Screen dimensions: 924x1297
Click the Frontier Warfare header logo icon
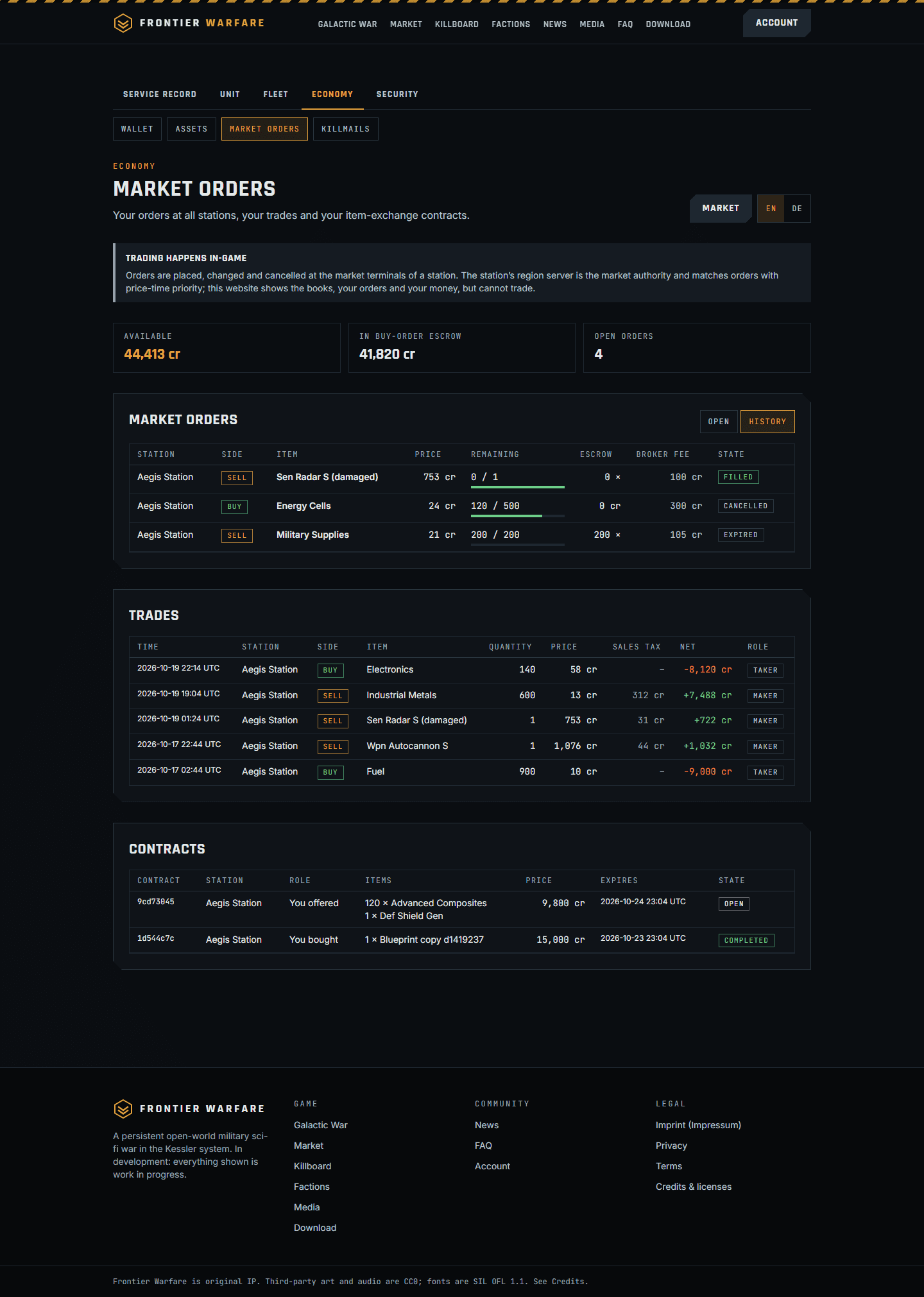[x=123, y=23]
